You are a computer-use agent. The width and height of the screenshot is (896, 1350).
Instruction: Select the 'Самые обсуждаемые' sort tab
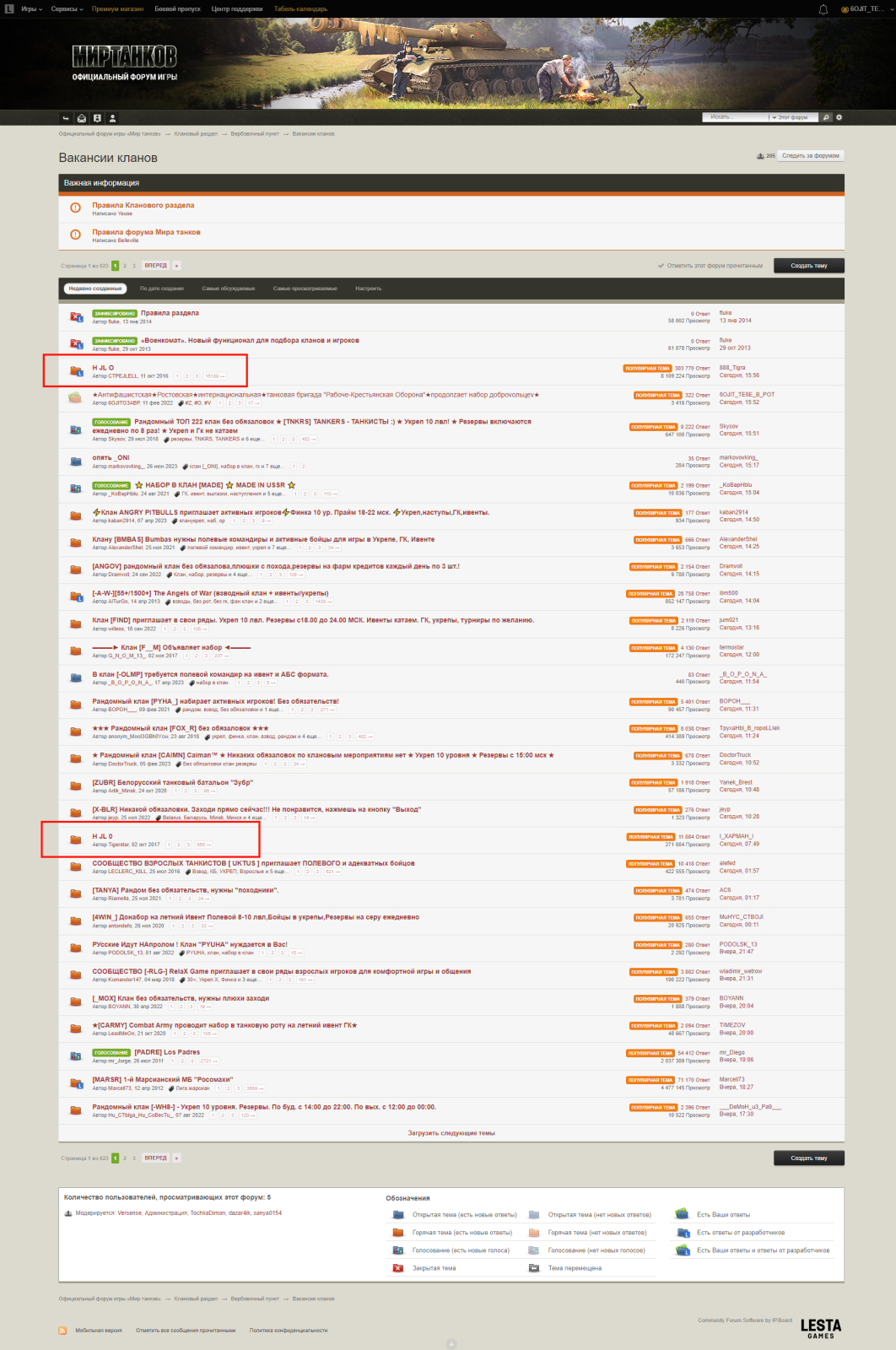pyautogui.click(x=229, y=289)
